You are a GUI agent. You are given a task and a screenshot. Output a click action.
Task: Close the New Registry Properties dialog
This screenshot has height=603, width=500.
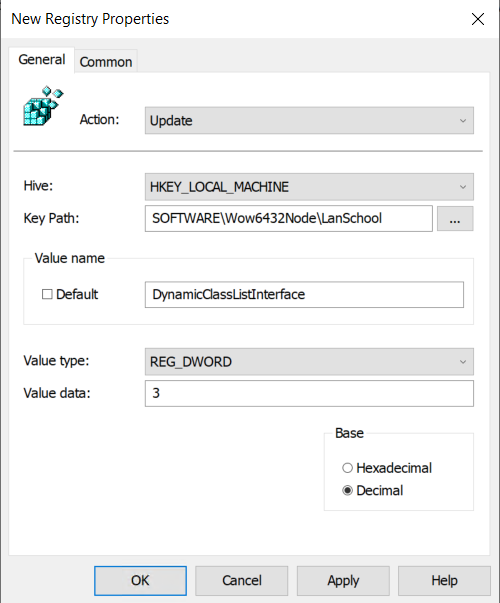(478, 19)
